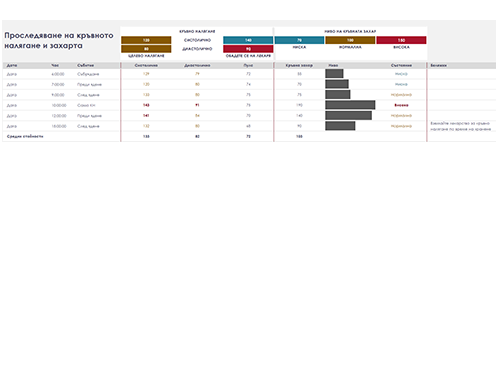
Task: Select the brown target diastolic 80 cell
Action: click(146, 49)
